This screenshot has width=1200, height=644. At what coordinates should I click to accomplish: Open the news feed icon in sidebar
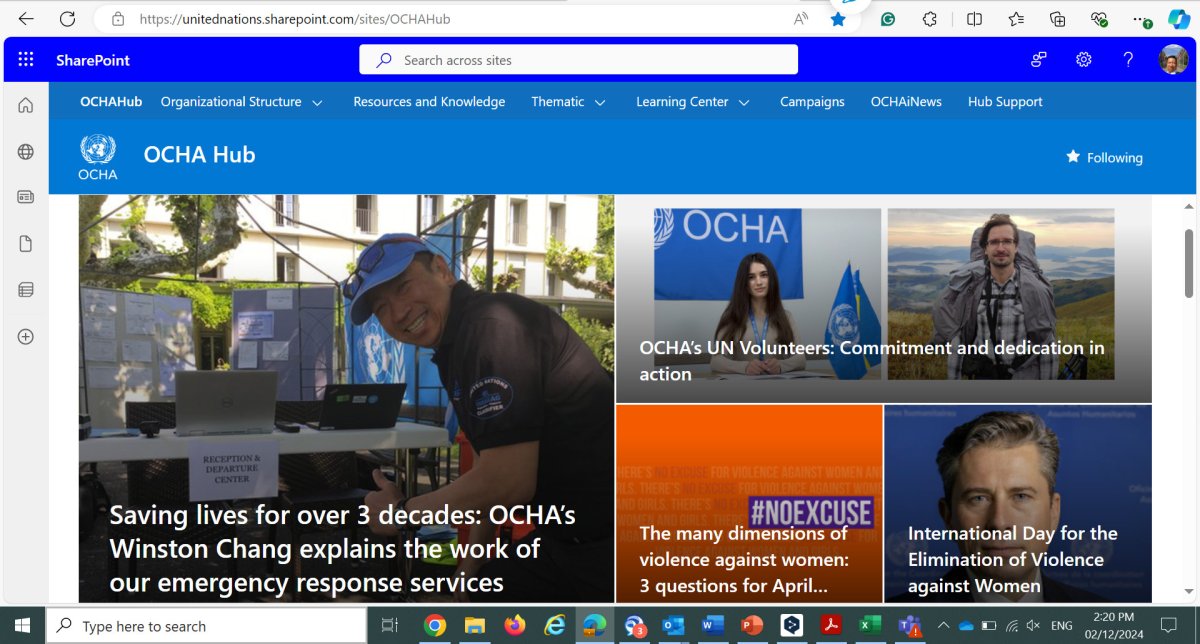point(26,198)
